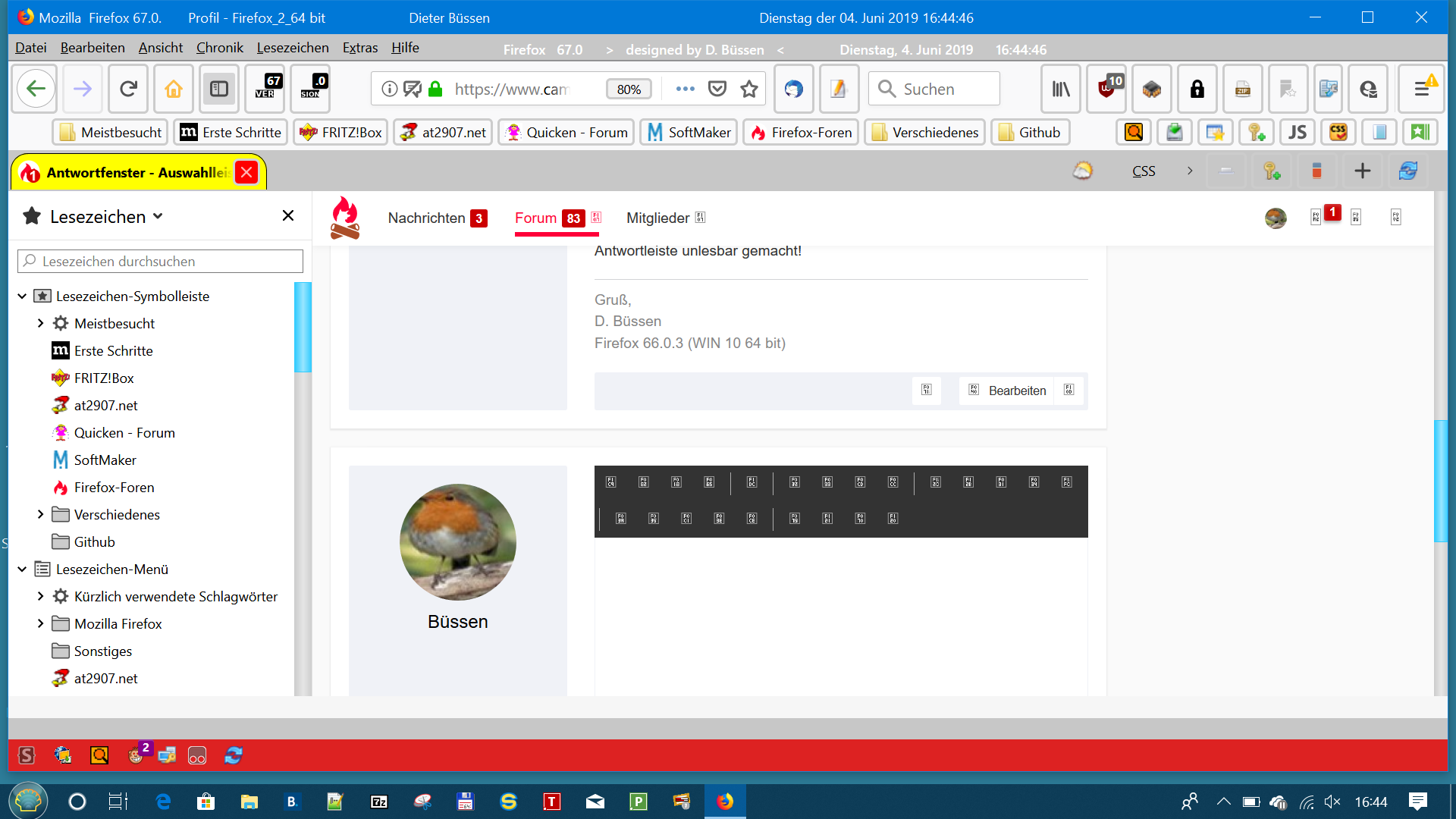Open the Library toolbar icon
The height and width of the screenshot is (819, 1456).
(1061, 89)
